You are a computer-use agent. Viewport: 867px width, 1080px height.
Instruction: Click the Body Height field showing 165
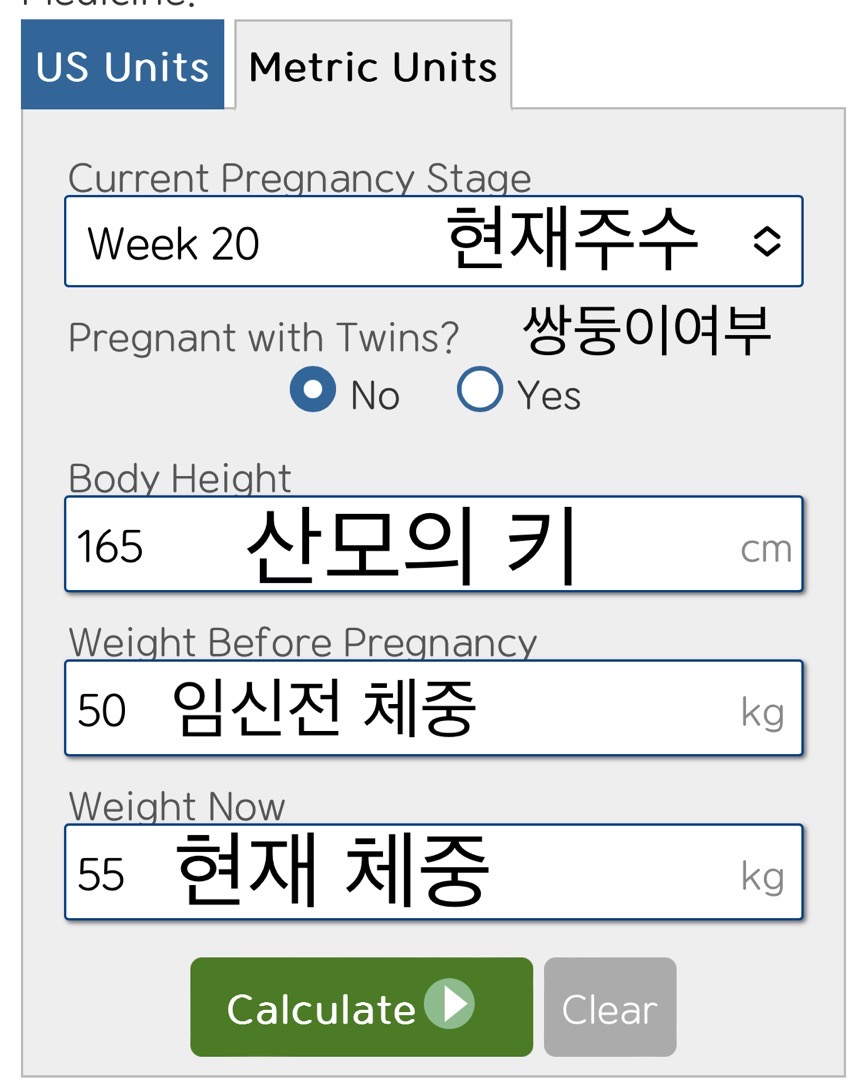click(x=433, y=544)
